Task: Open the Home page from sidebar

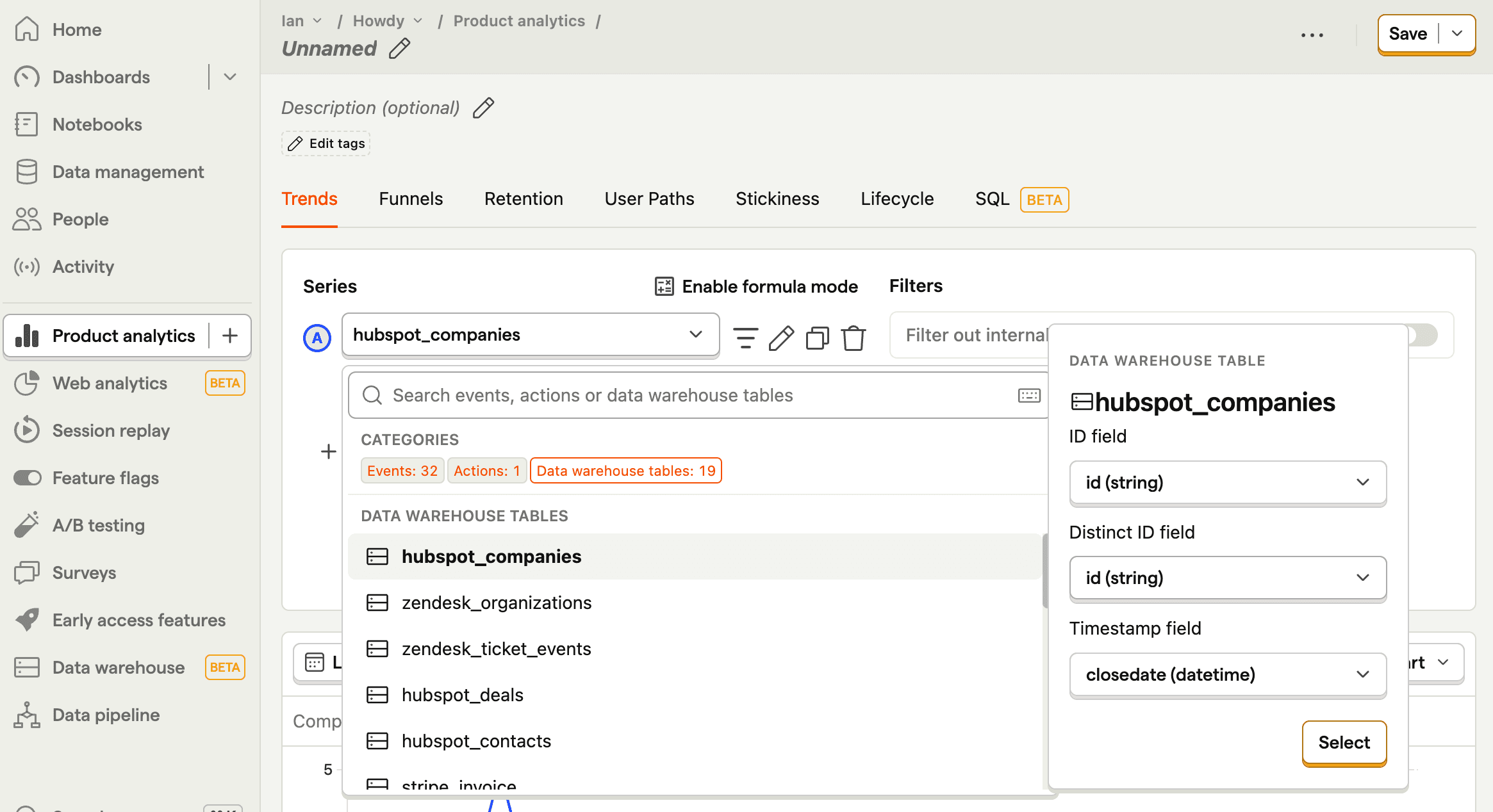Action: point(77,29)
